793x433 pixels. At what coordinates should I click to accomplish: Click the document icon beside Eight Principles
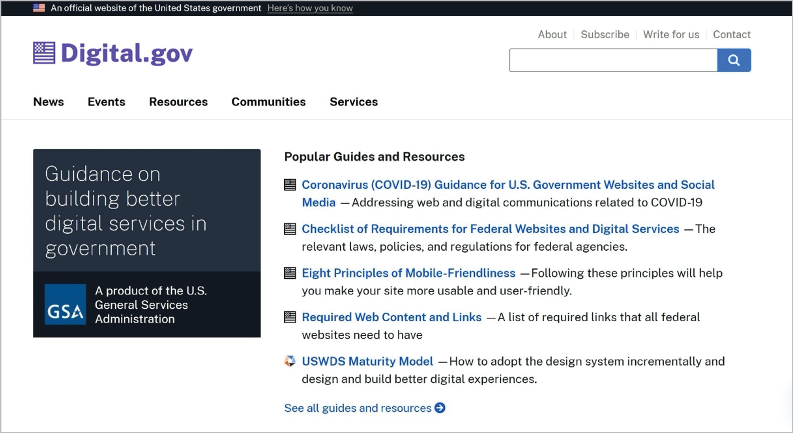click(x=290, y=273)
